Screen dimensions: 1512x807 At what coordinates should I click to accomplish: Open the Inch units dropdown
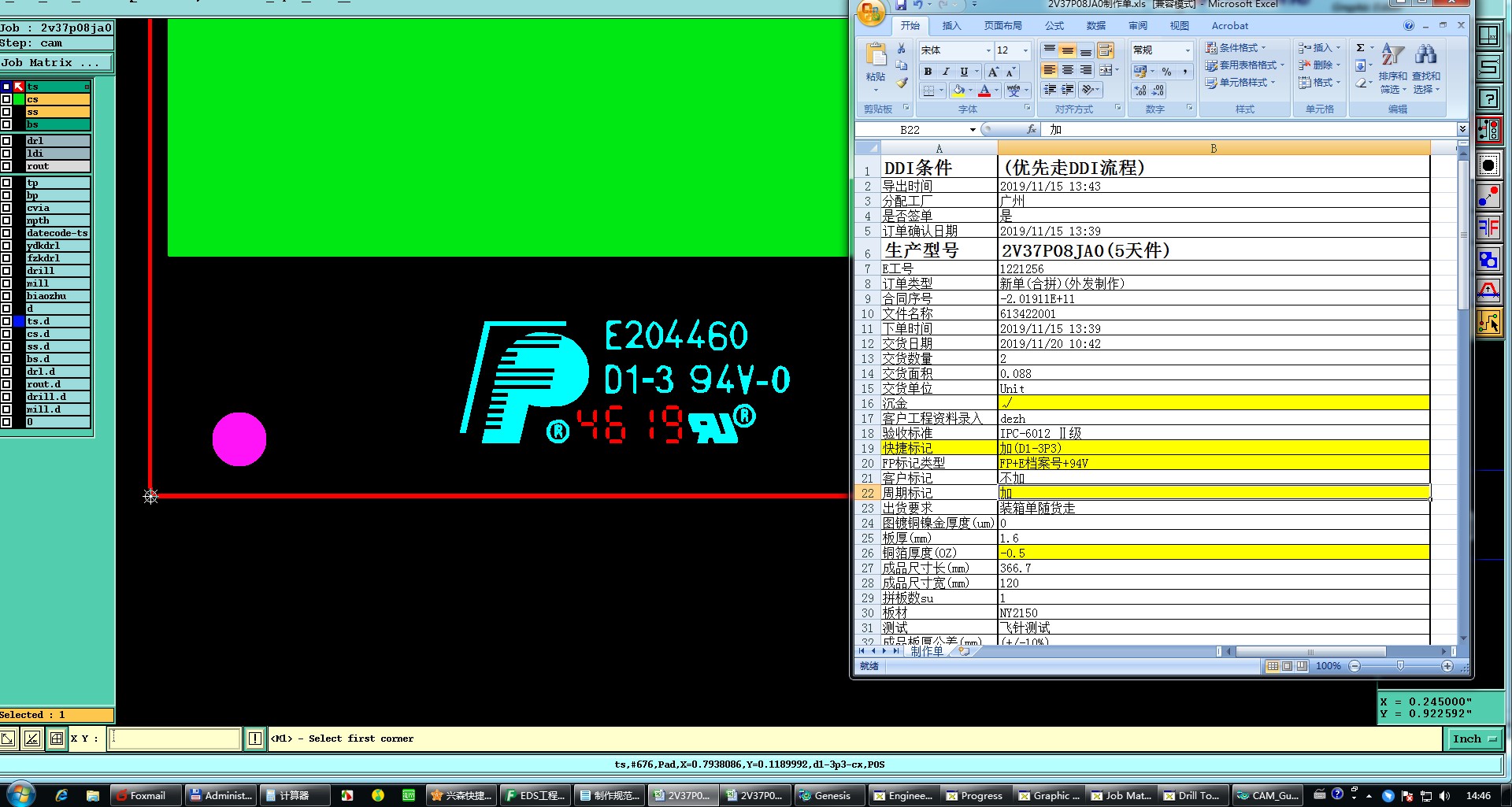pos(1474,739)
